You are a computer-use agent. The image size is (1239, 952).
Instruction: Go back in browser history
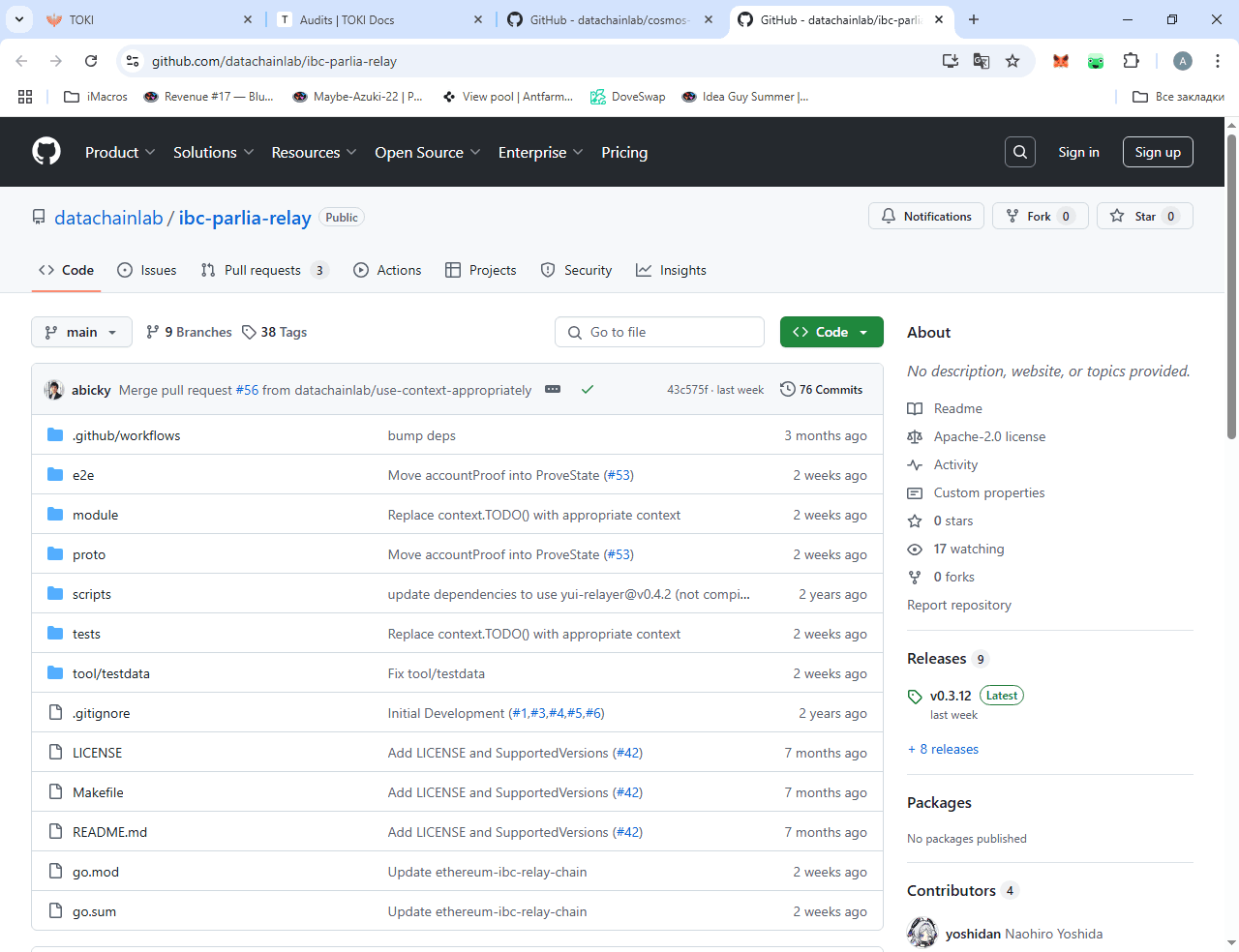coord(21,61)
